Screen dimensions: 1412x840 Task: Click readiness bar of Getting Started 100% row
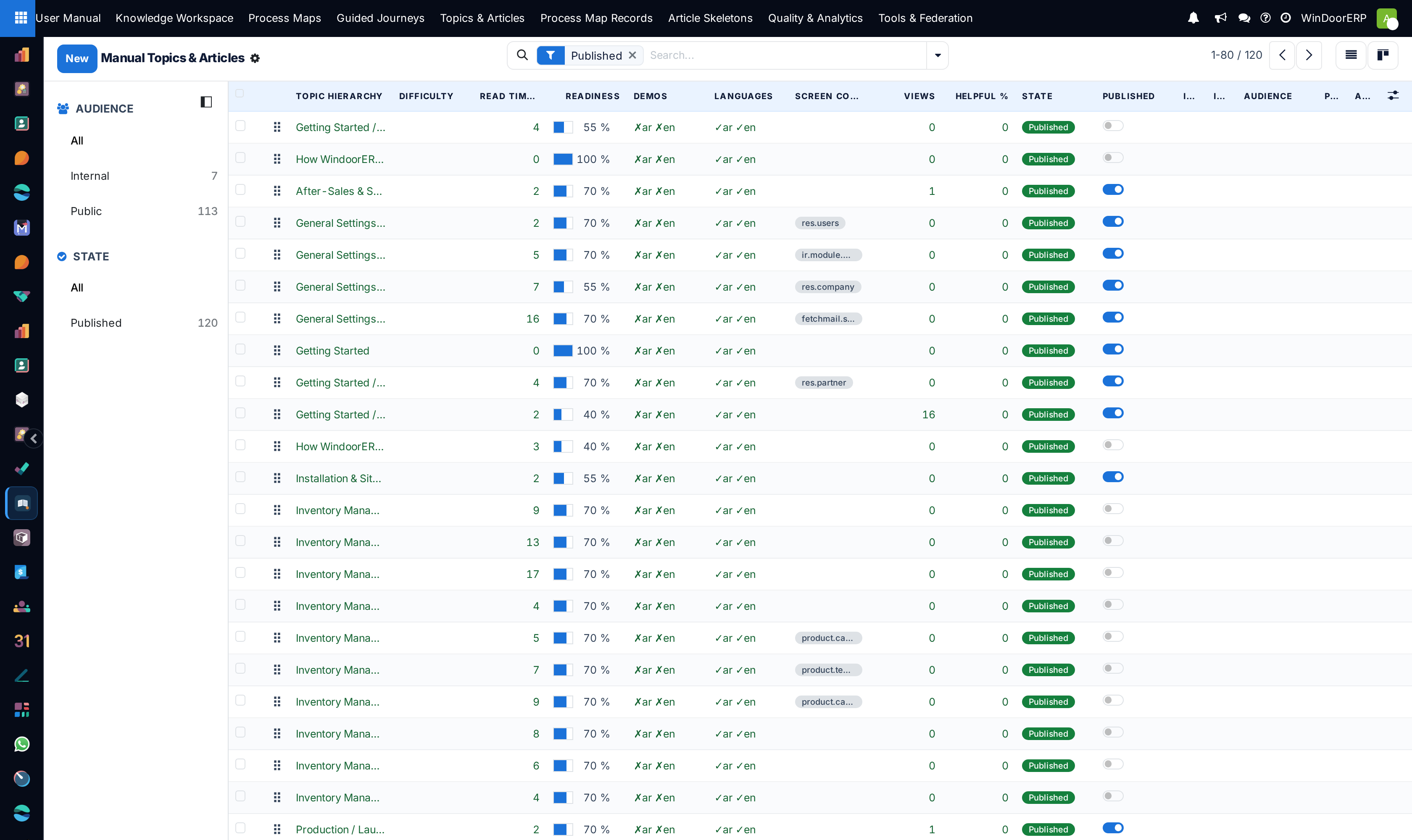pyautogui.click(x=563, y=351)
